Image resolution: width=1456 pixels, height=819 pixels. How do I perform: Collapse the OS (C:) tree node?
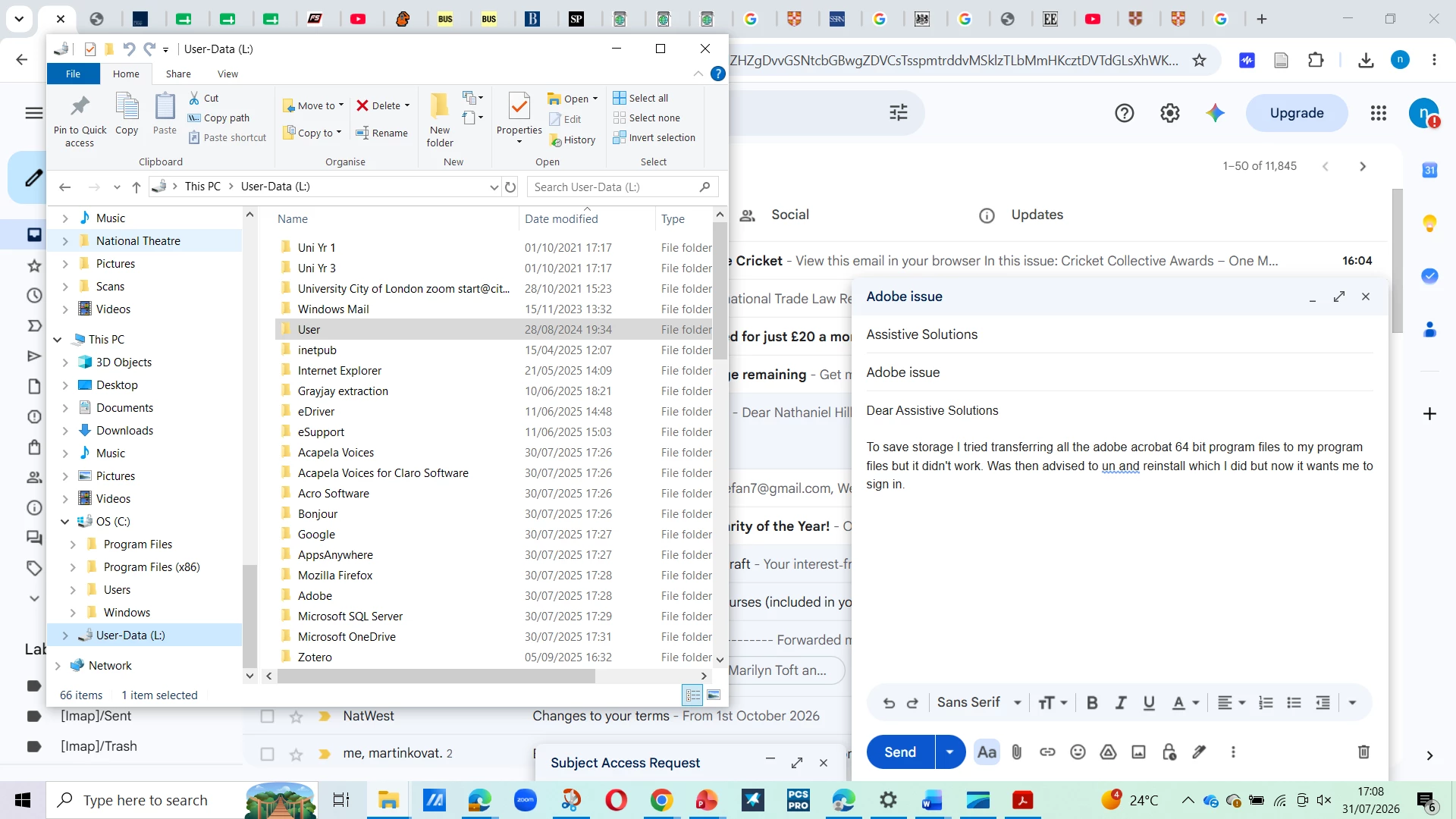[65, 522]
